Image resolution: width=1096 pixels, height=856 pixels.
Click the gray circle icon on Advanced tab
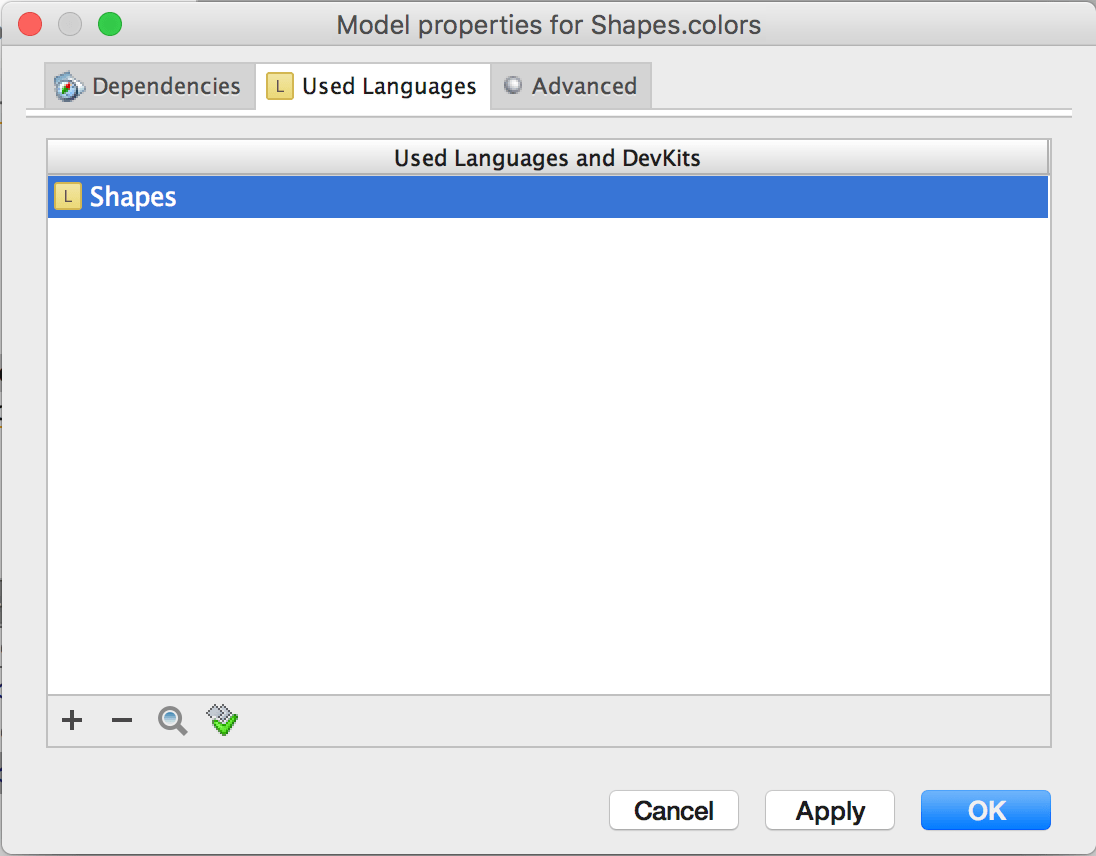click(x=513, y=86)
